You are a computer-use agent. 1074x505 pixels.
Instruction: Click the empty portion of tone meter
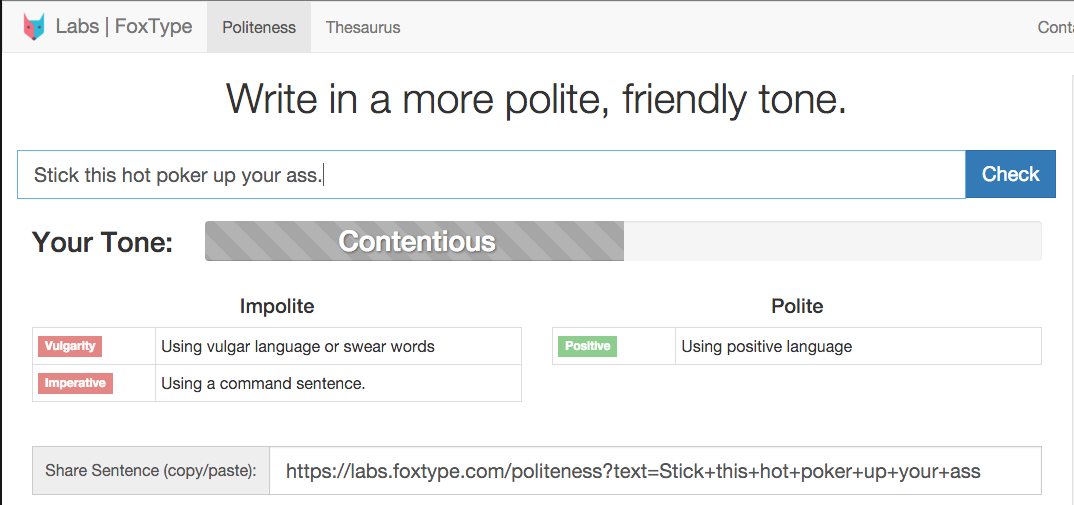(832, 241)
